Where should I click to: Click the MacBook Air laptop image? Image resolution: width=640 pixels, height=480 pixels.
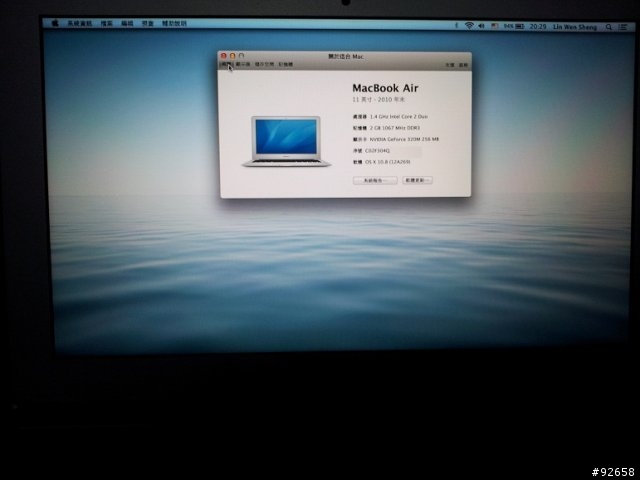(286, 142)
